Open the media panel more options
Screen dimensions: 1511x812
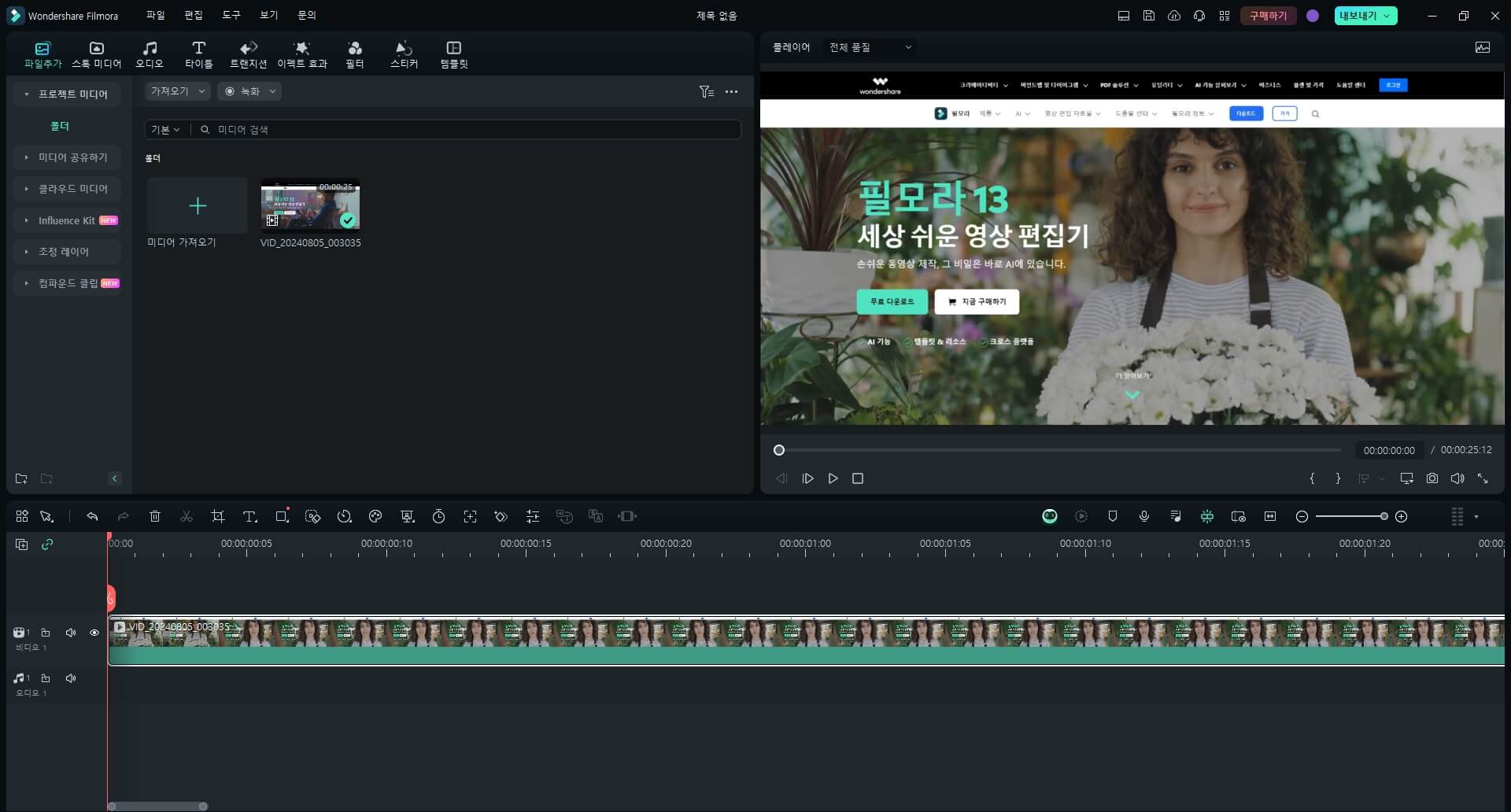click(732, 92)
